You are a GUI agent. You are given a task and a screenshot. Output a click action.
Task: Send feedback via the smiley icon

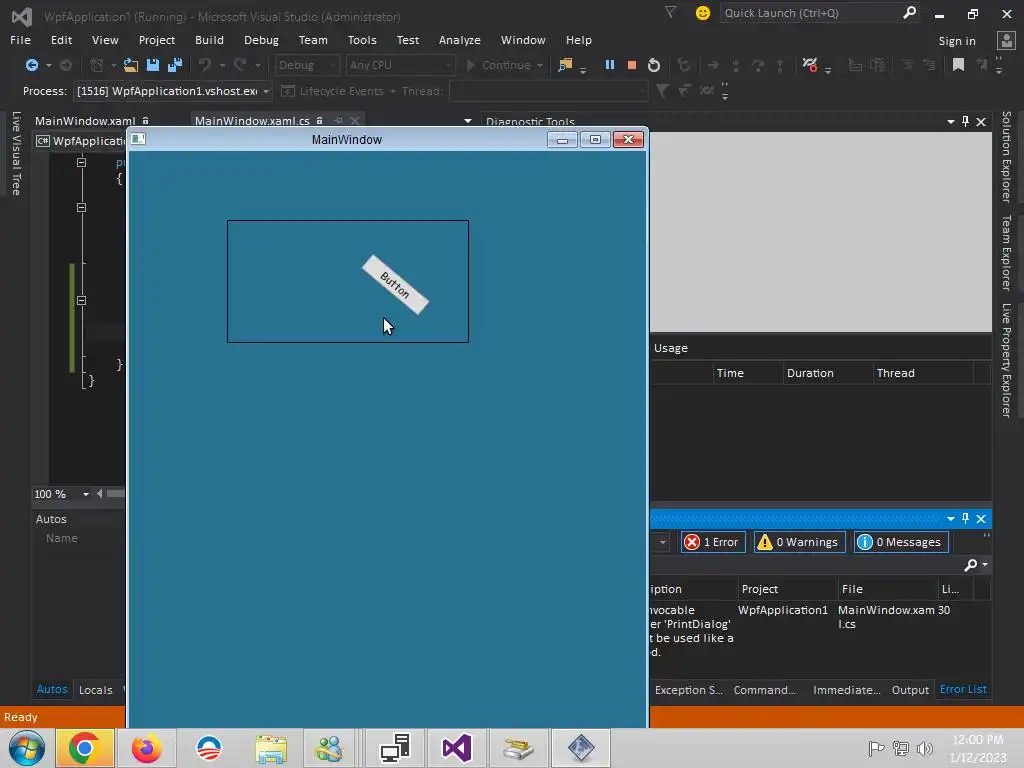click(703, 12)
